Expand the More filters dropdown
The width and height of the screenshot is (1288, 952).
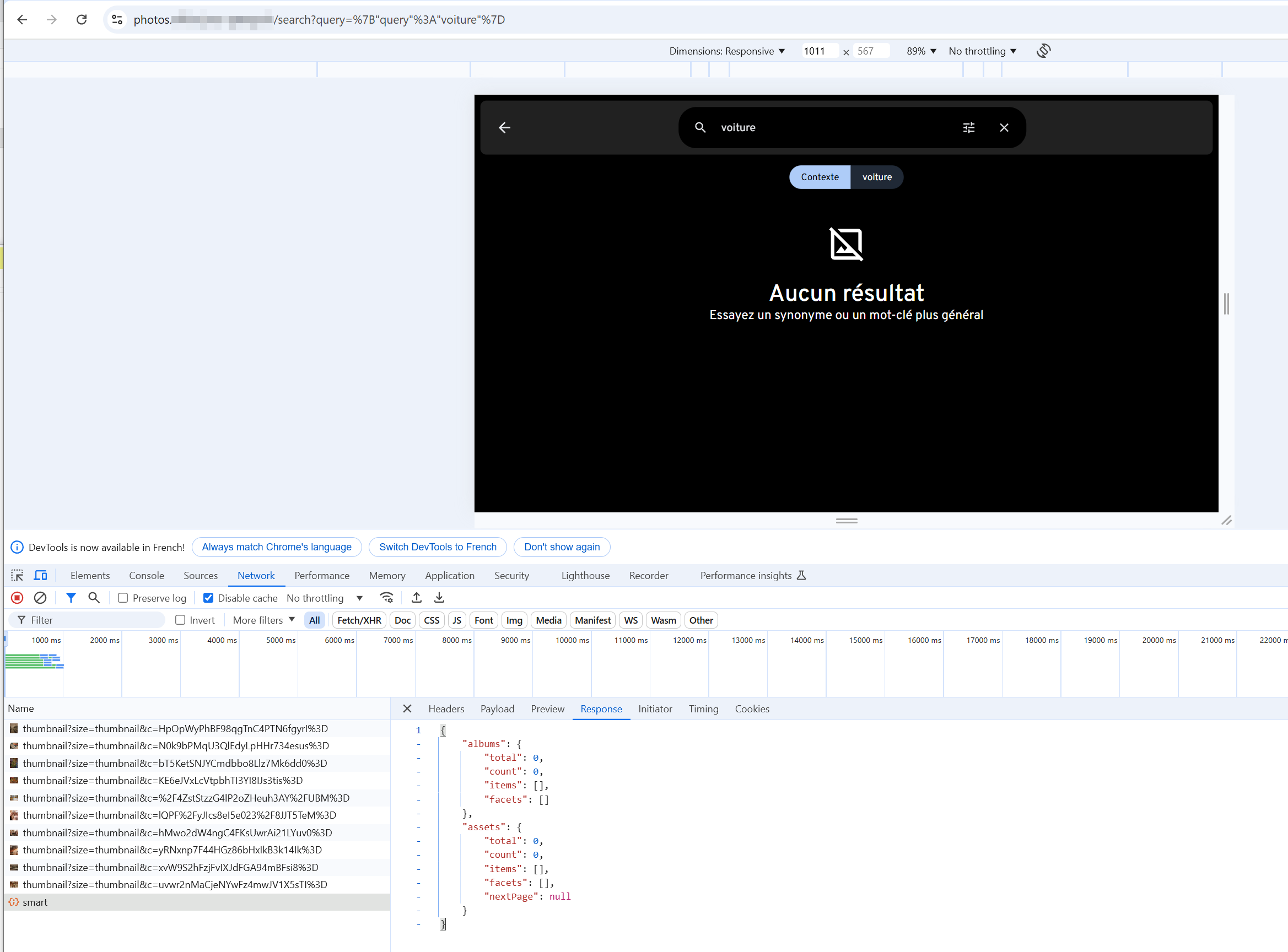263,620
